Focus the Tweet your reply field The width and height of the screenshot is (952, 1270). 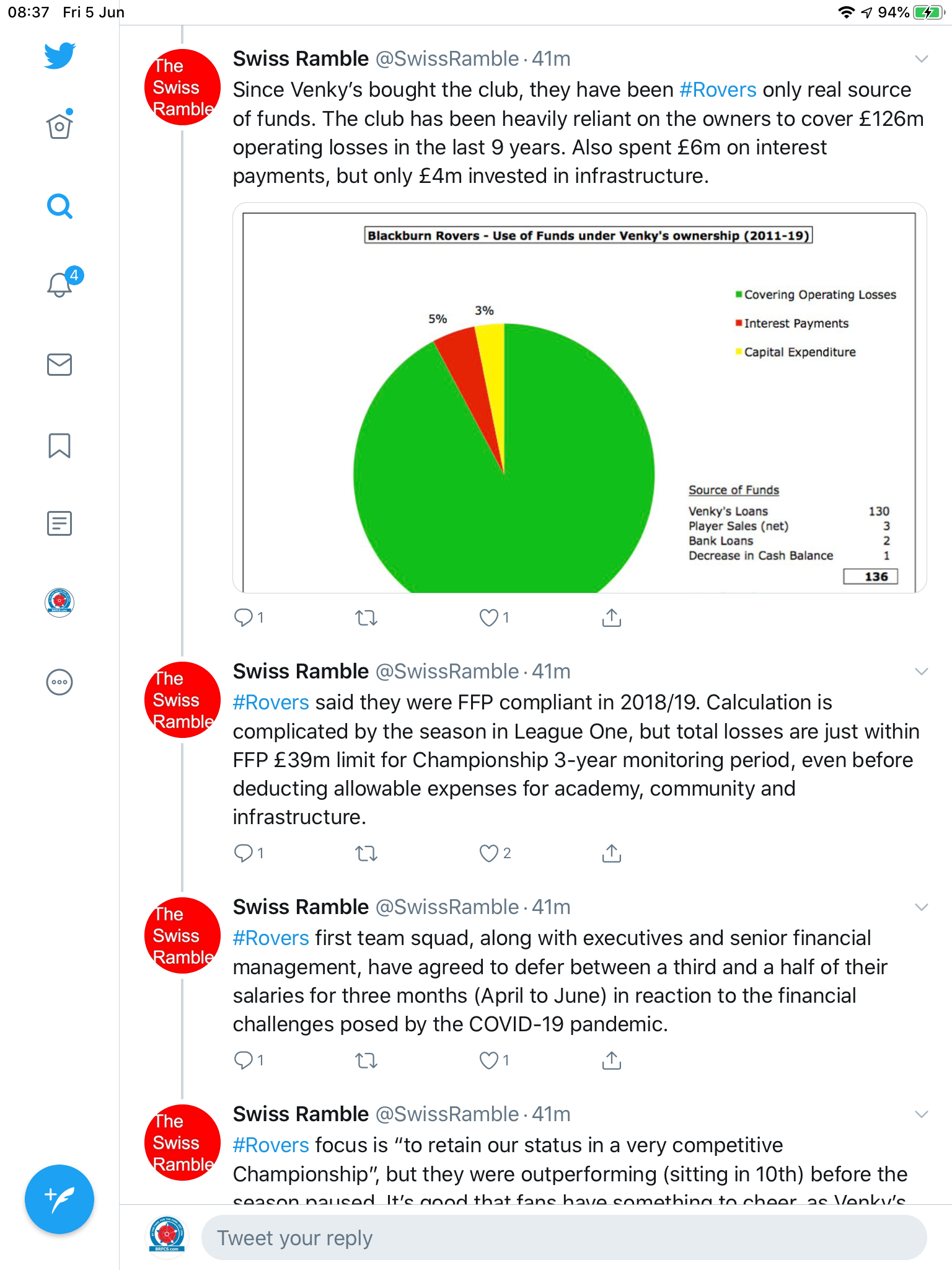564,1238
